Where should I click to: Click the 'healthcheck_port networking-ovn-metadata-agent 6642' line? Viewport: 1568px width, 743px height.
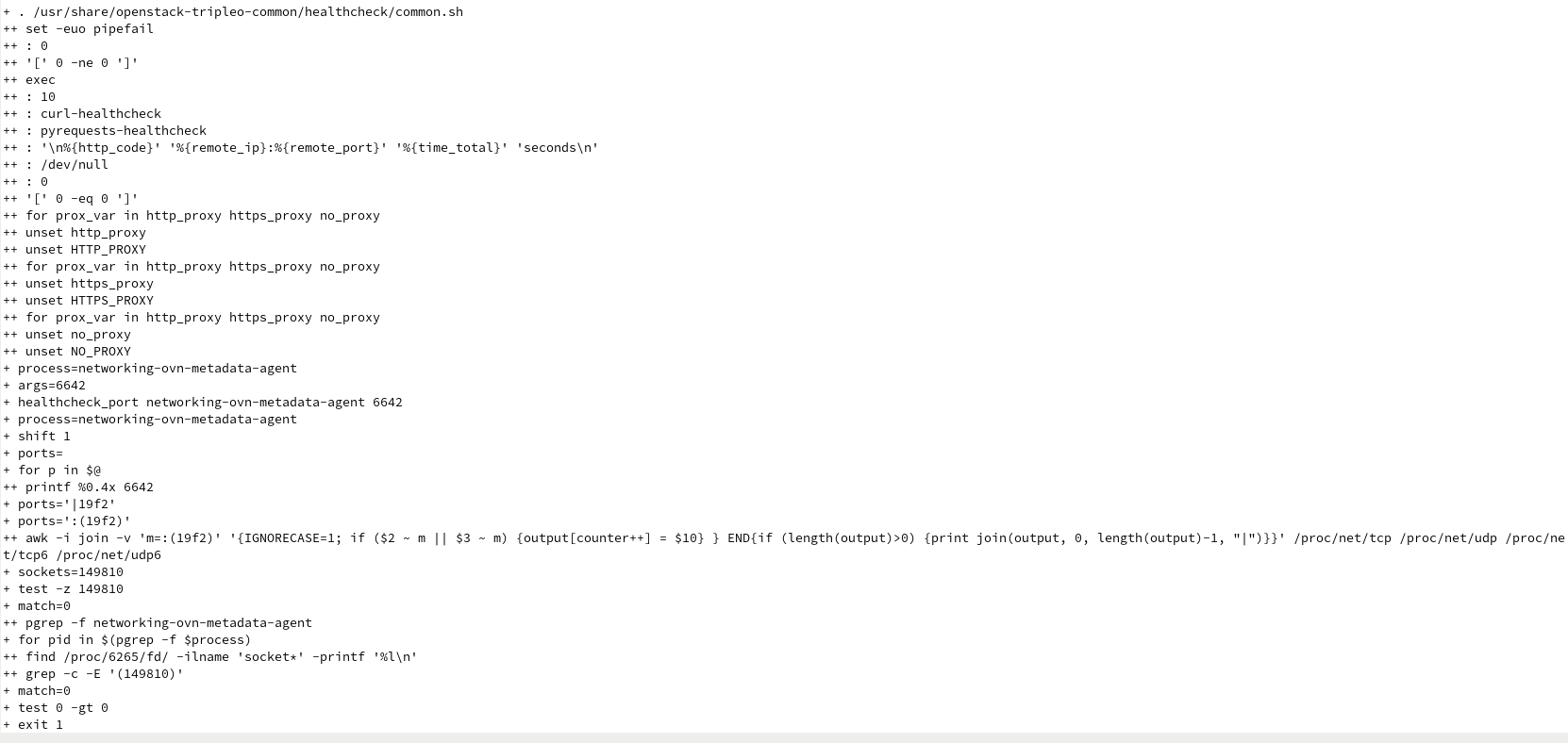point(209,403)
